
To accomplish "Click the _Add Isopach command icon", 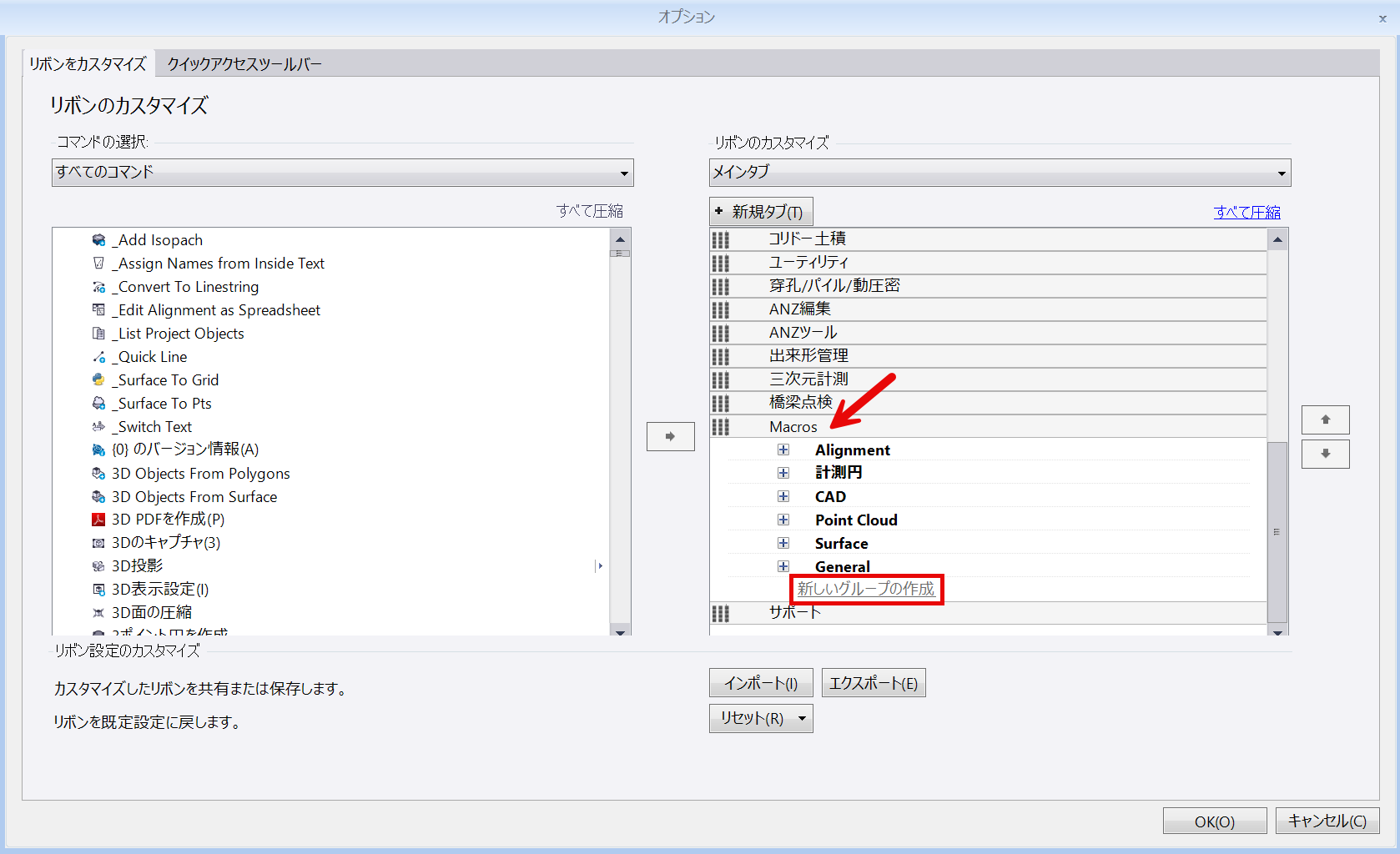I will tap(98, 240).
